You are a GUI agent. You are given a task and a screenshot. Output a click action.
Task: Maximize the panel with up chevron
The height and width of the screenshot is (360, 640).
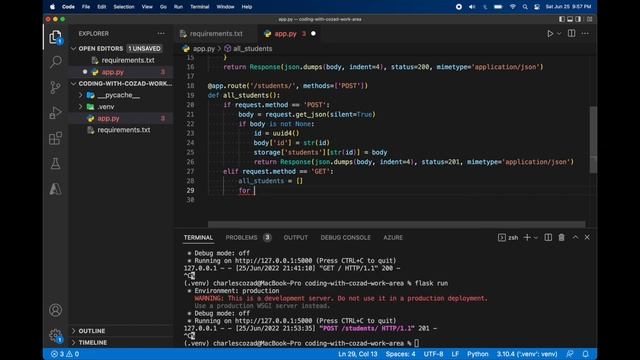575,237
